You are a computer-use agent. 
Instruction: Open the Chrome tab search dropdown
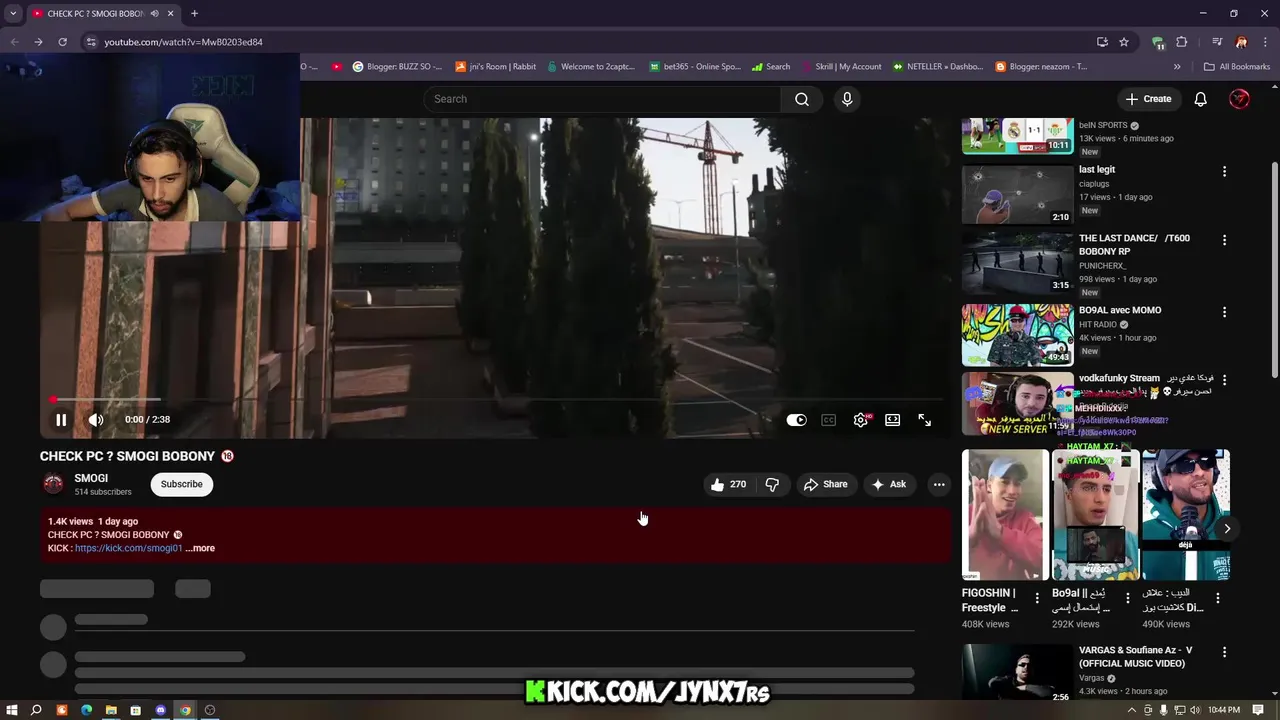tap(13, 14)
